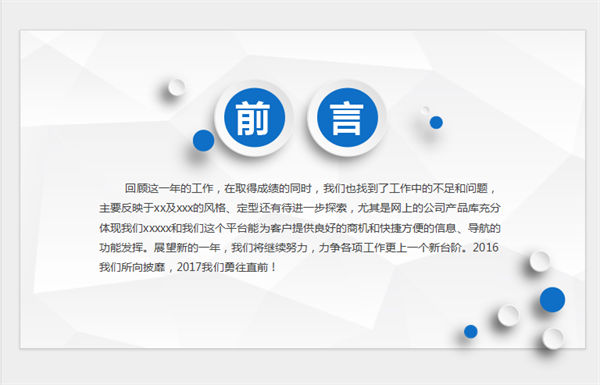
Task: Select the small blue dot left of 前
Action: 204,140
